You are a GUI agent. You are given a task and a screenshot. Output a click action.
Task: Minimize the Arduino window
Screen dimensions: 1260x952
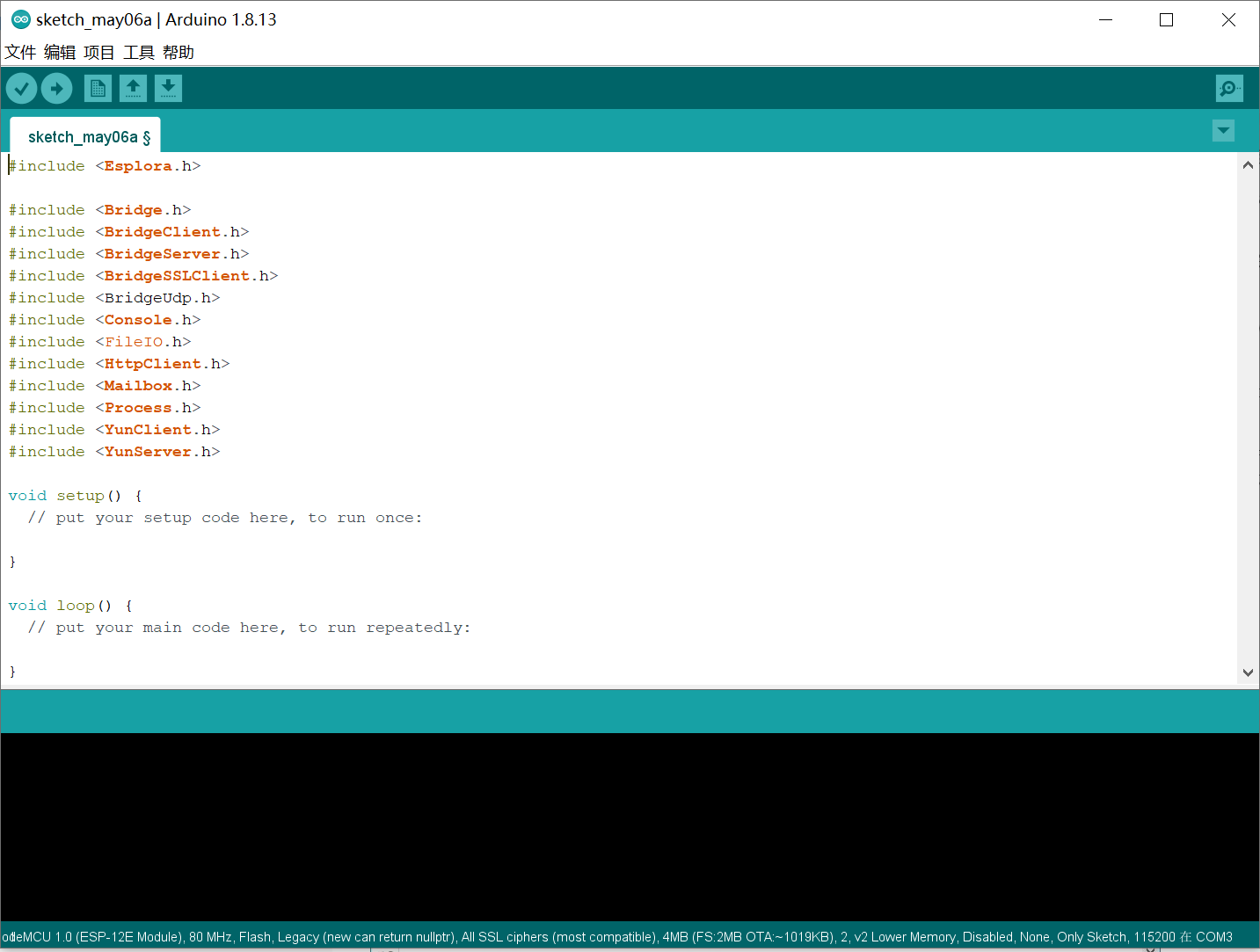point(1106,19)
